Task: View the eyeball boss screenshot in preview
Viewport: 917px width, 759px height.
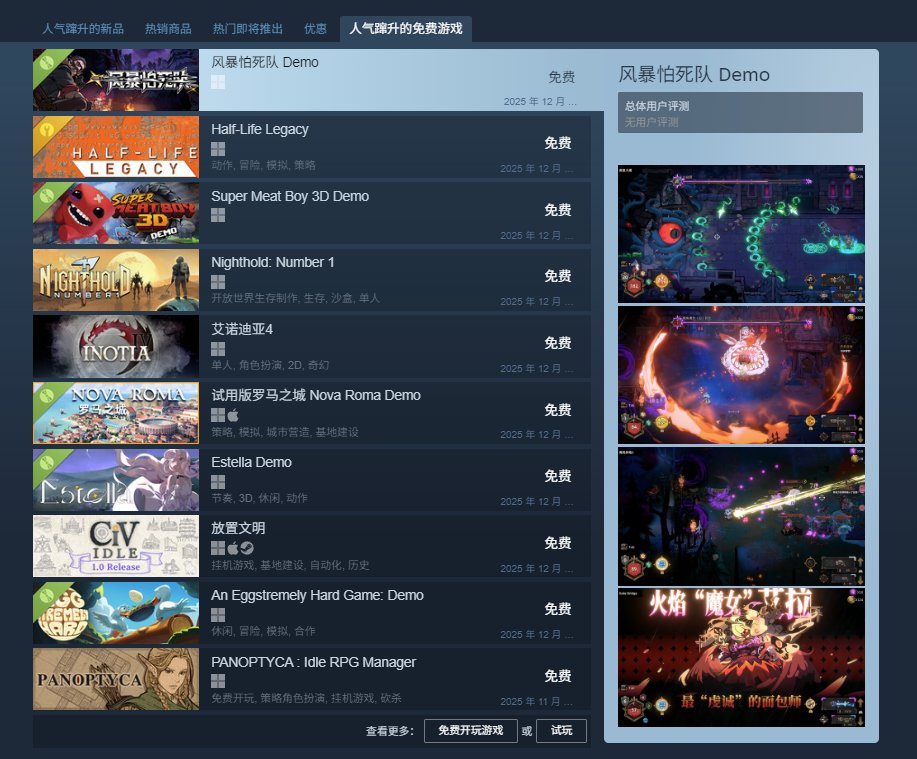Action: 741,234
